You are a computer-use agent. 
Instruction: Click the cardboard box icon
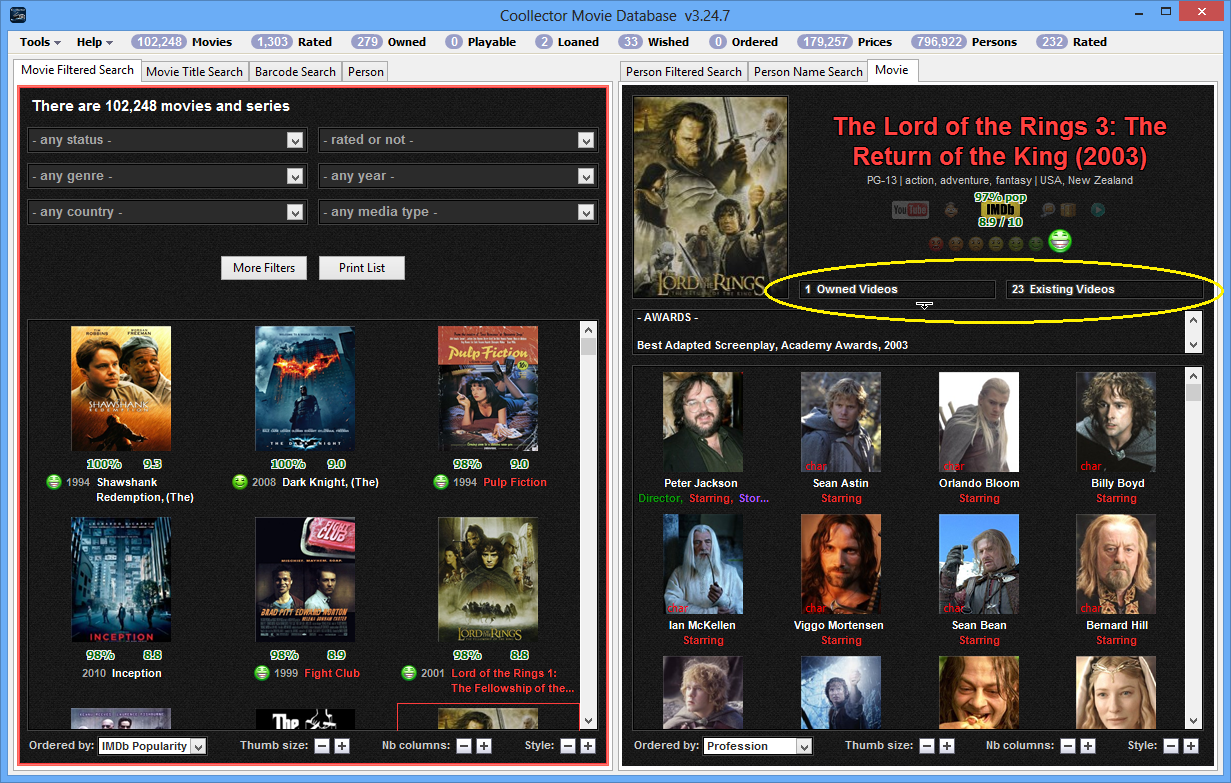click(1068, 209)
